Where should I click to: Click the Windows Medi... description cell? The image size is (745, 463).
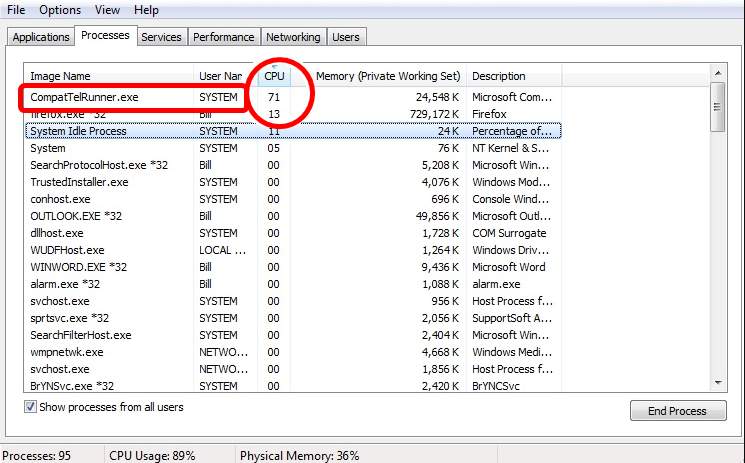click(x=512, y=352)
